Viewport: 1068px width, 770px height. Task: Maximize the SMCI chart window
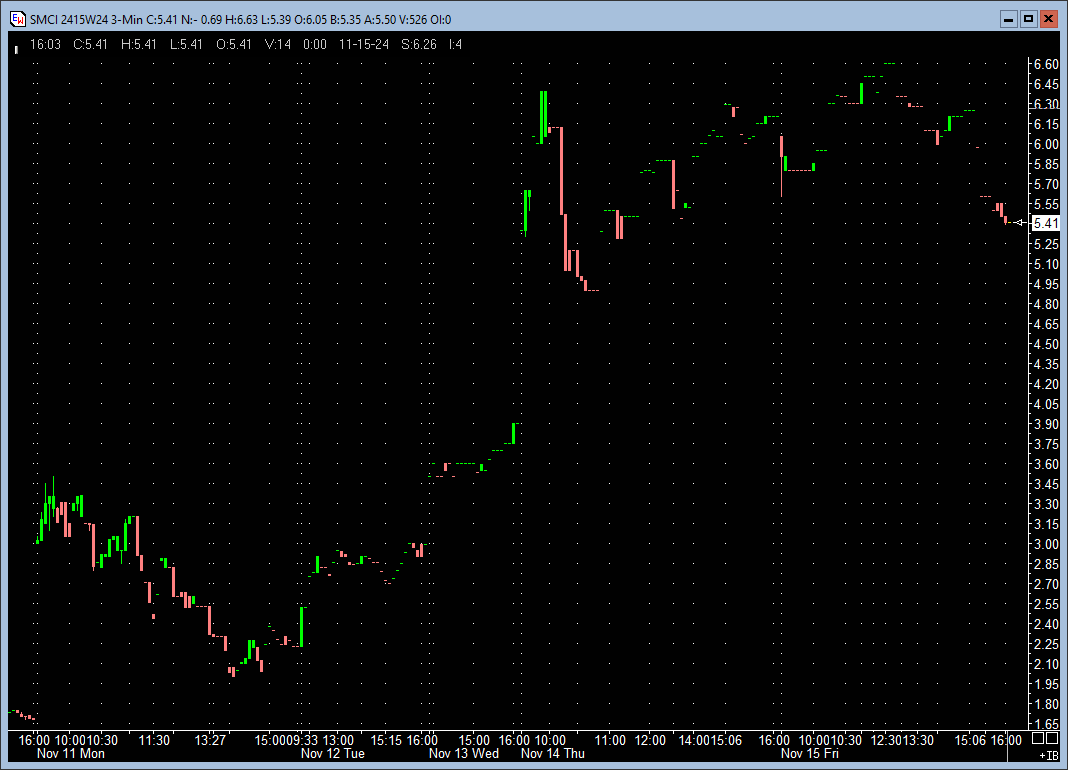[1028, 19]
